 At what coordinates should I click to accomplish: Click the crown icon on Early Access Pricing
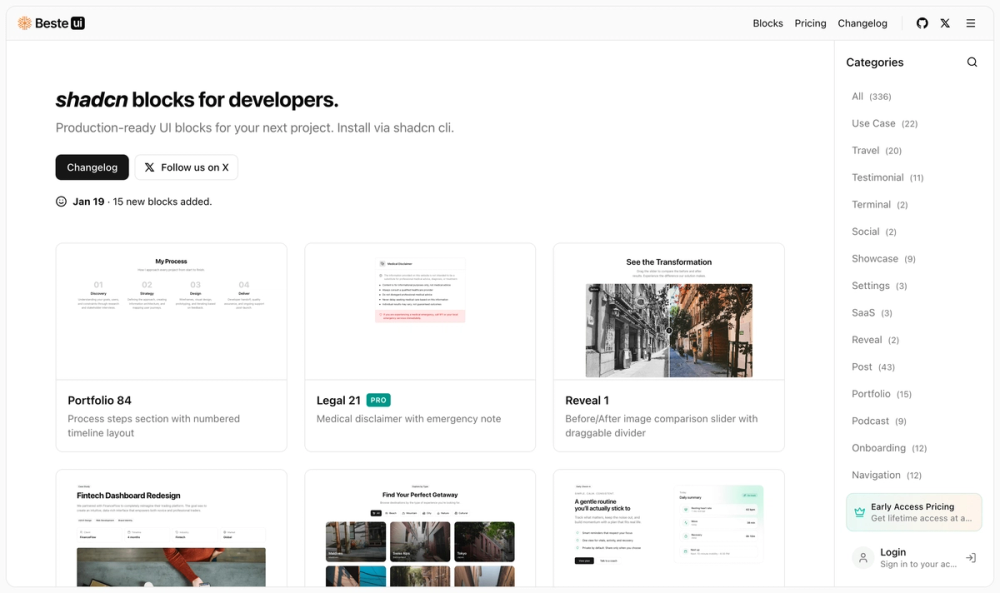tap(860, 511)
